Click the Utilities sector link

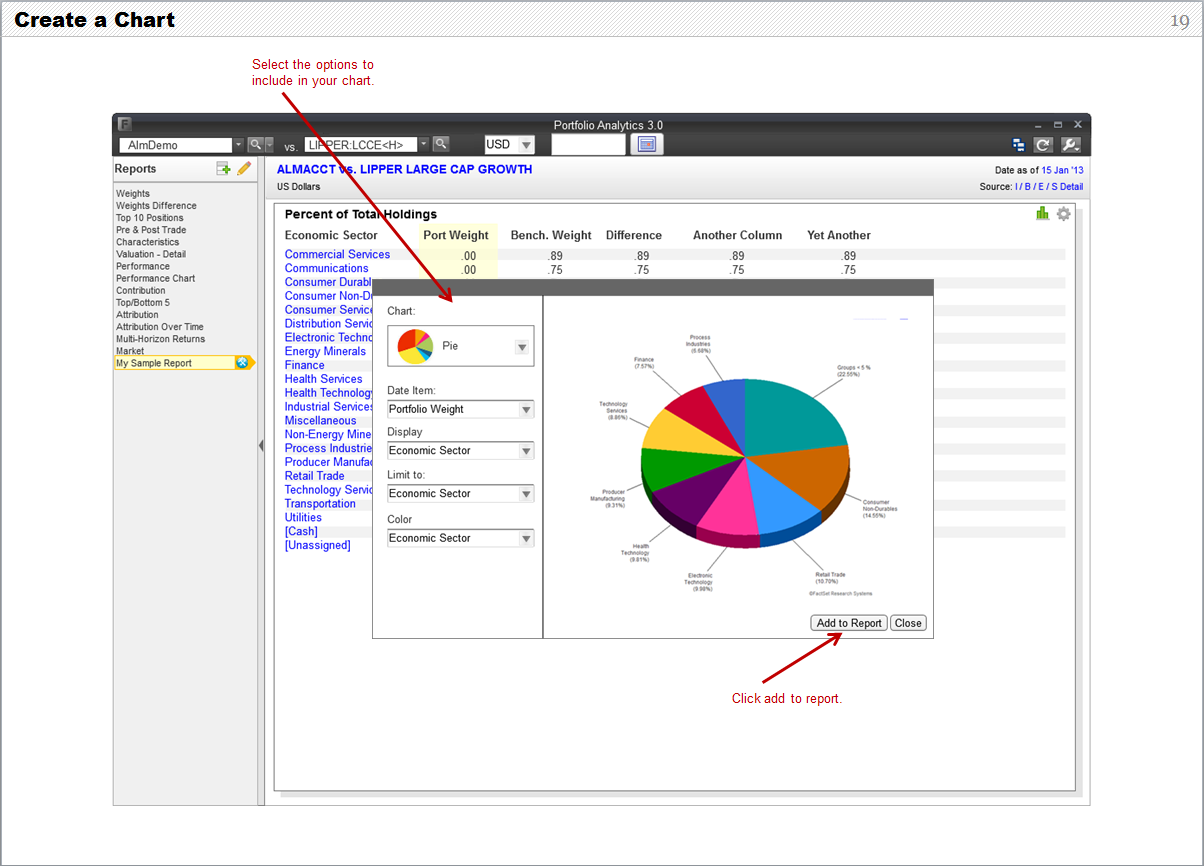303,518
